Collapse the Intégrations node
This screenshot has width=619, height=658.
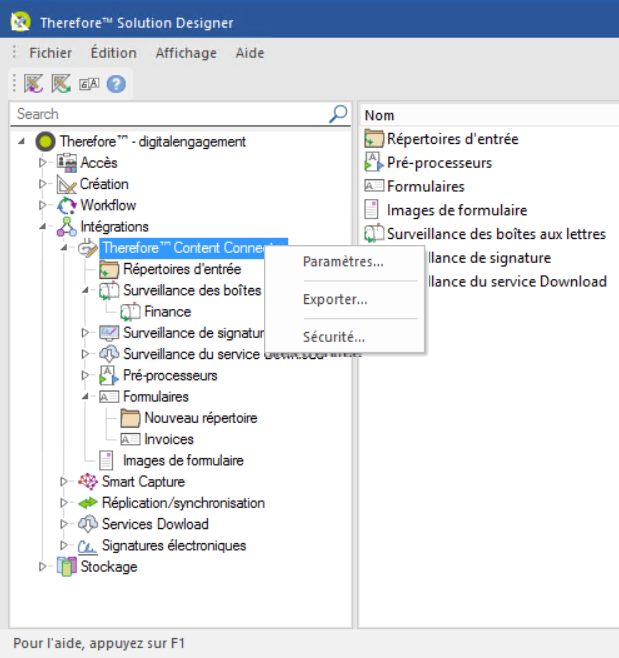pyautogui.click(x=43, y=227)
